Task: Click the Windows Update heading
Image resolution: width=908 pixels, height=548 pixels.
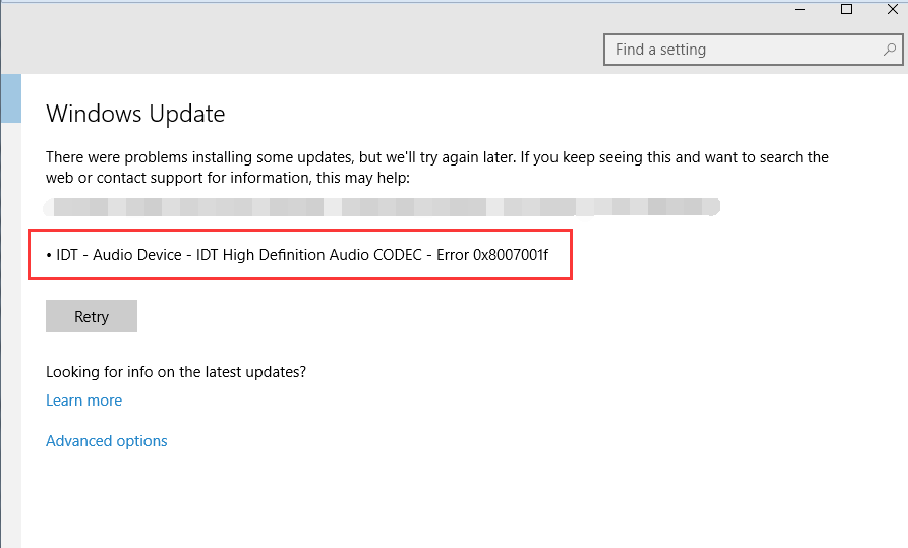Action: (x=136, y=114)
